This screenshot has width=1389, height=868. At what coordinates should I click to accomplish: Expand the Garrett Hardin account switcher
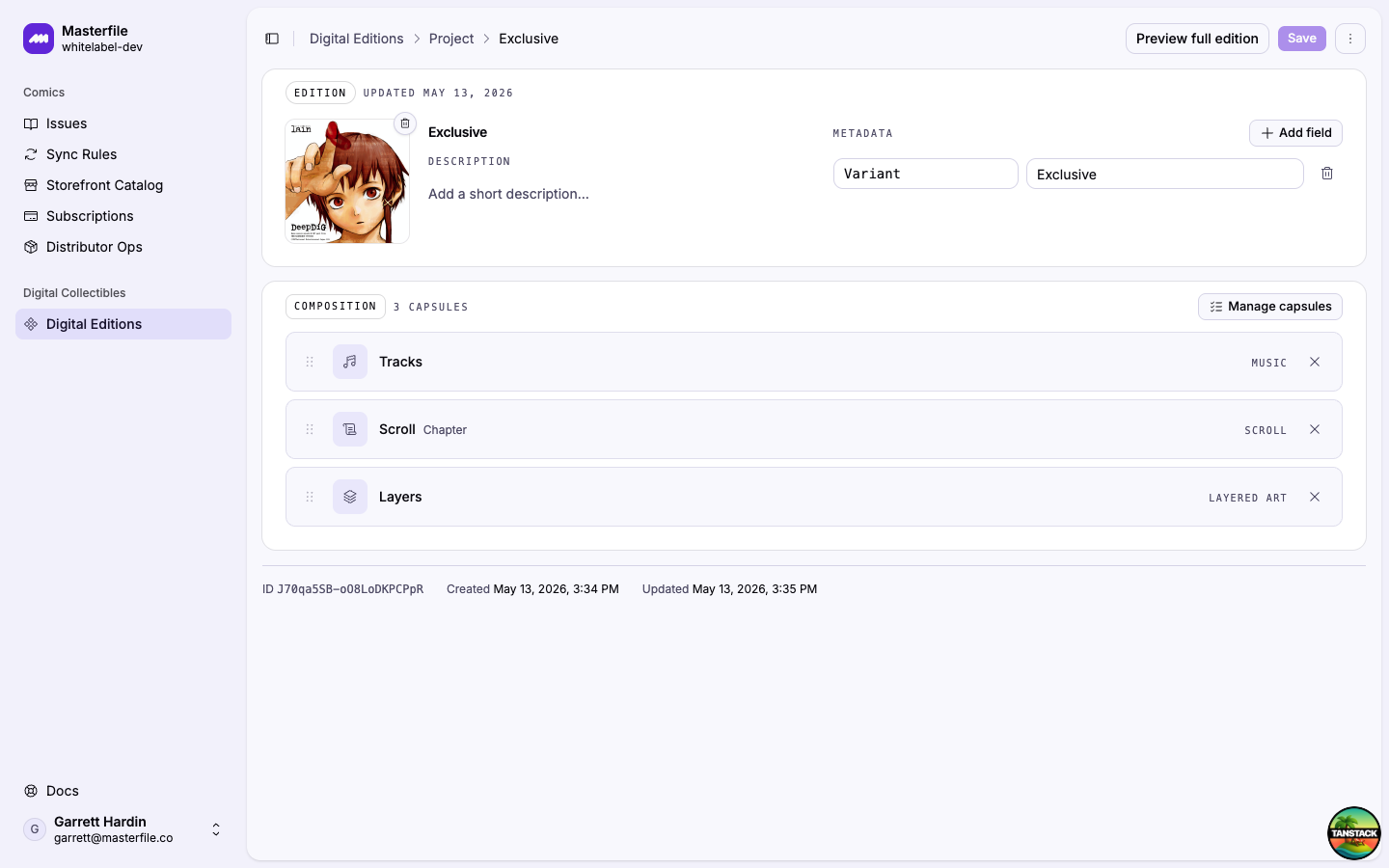123,829
